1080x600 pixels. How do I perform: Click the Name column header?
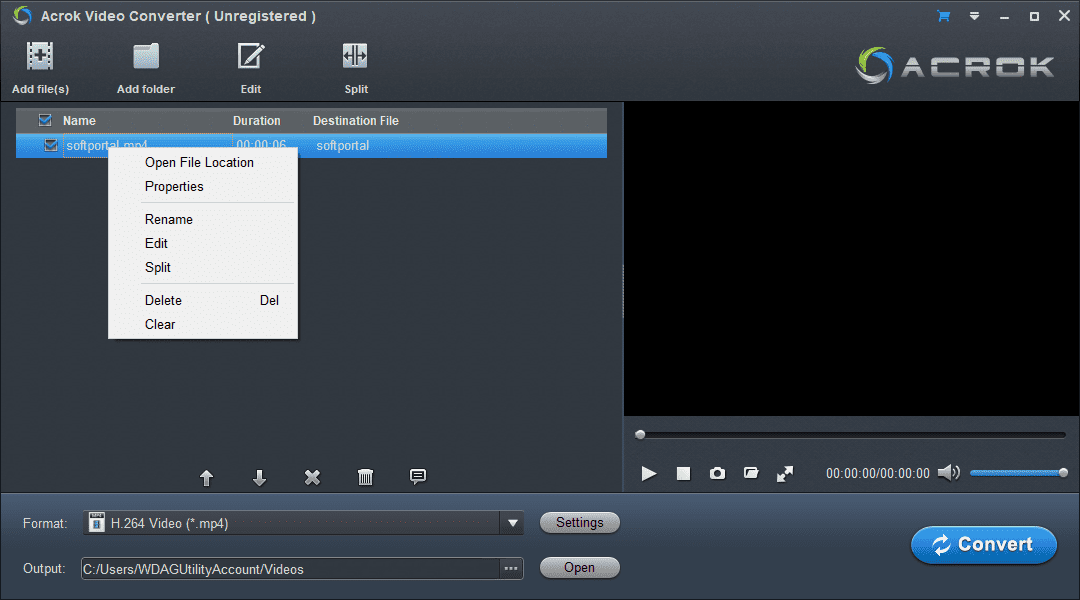(79, 121)
